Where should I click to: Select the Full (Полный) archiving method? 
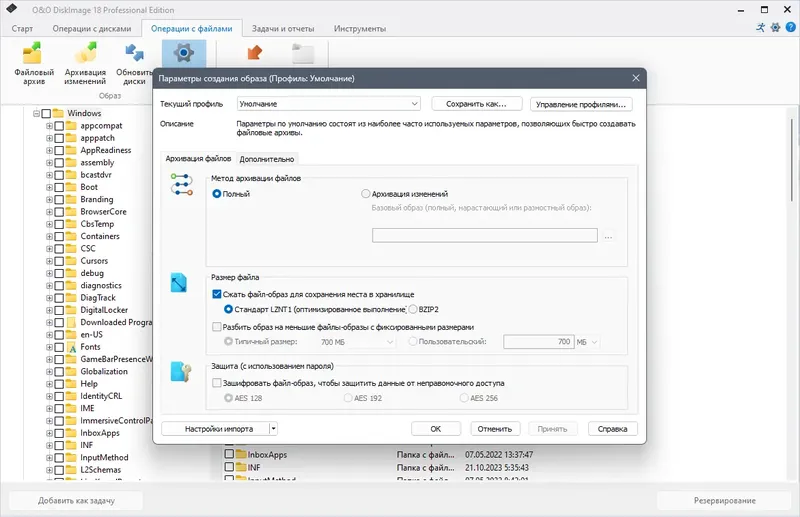pos(216,194)
